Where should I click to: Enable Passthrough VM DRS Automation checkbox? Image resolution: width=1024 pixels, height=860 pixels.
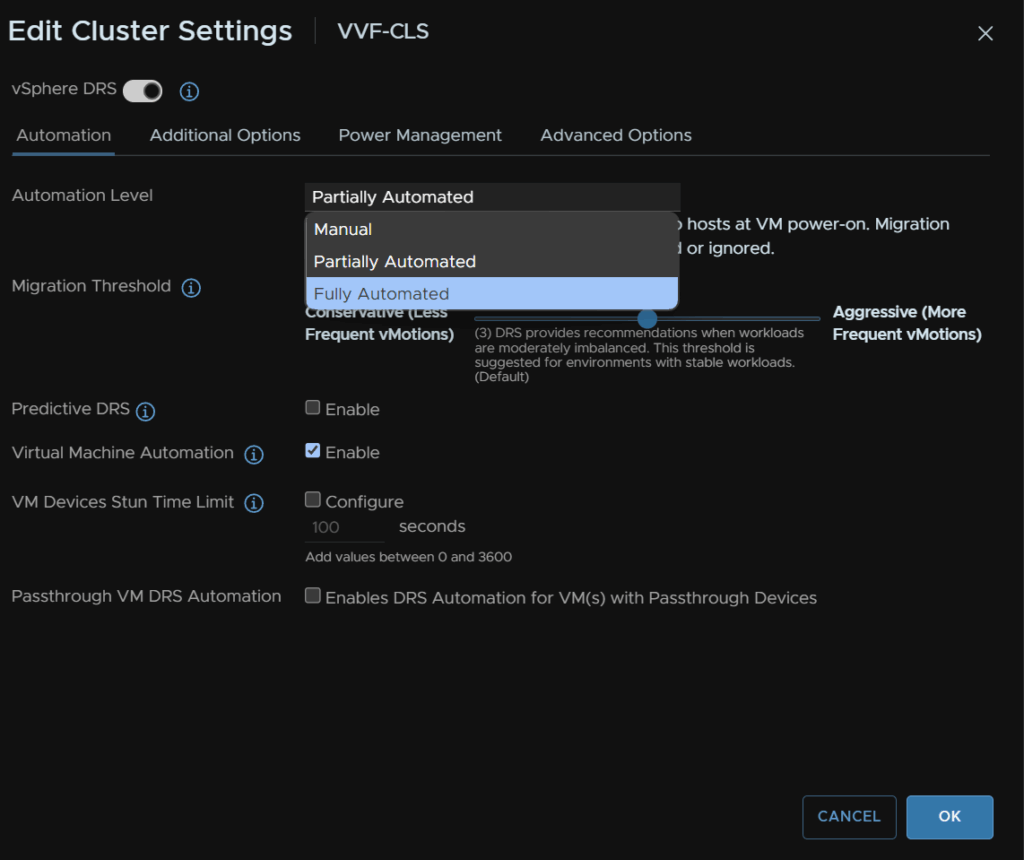tap(313, 596)
